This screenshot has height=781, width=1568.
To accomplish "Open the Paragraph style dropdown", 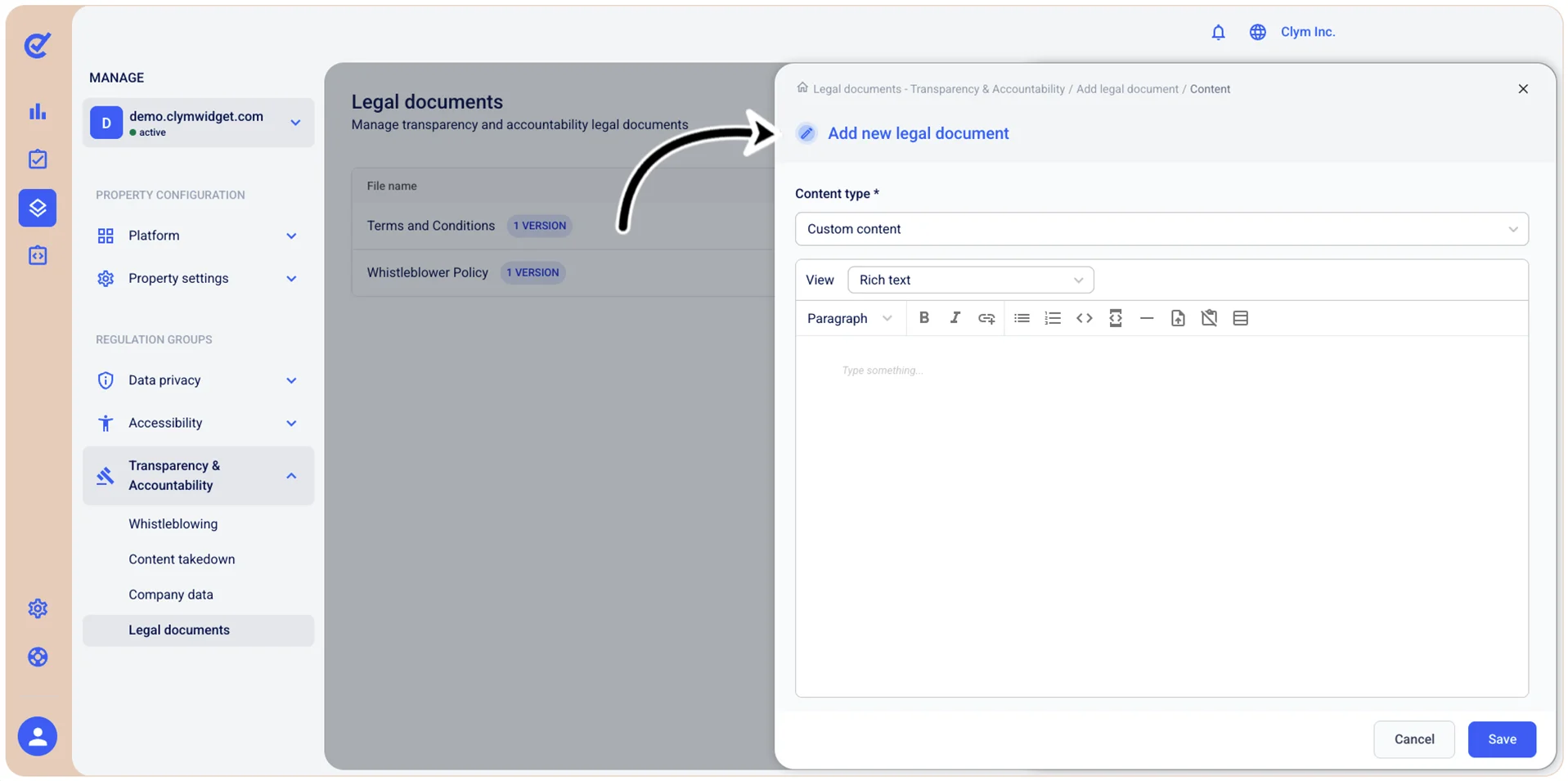I will point(850,318).
